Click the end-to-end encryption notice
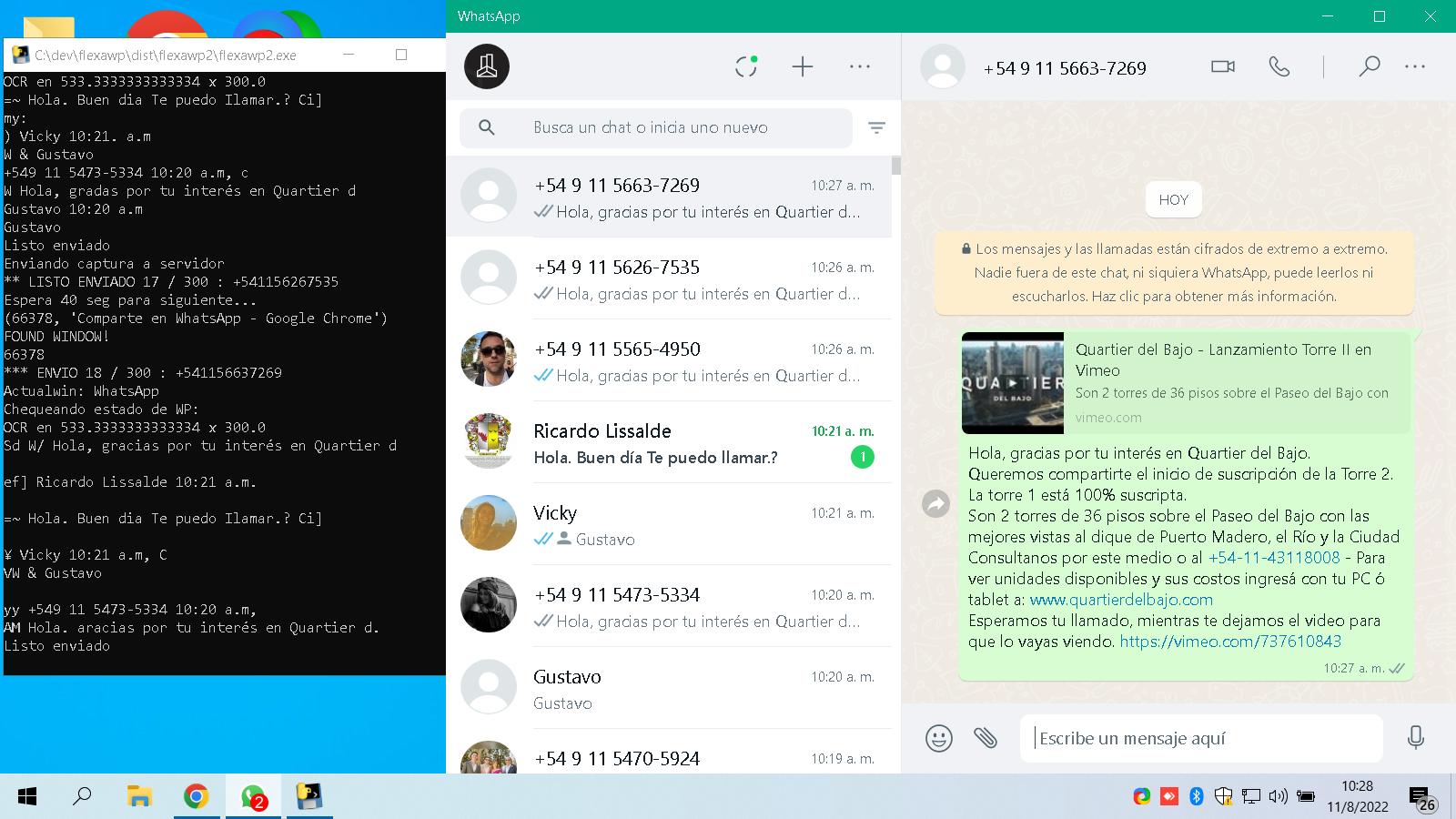The image size is (1456, 819). click(x=1174, y=272)
